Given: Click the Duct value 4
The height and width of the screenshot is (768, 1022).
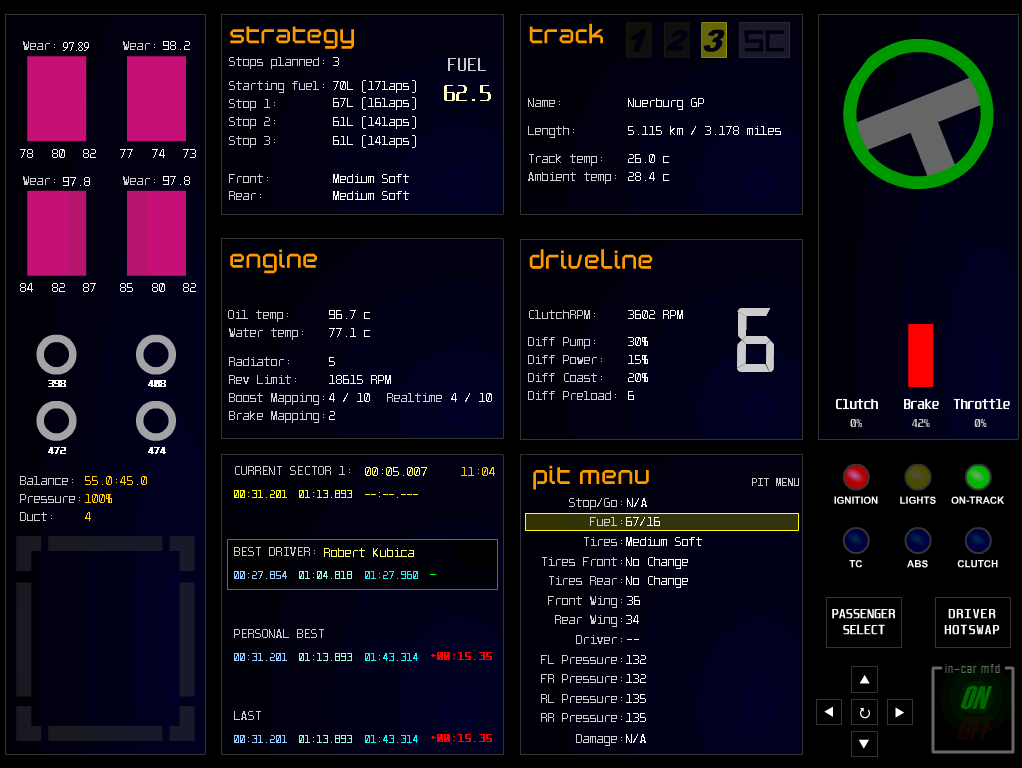Looking at the screenshot, I should [x=88, y=516].
